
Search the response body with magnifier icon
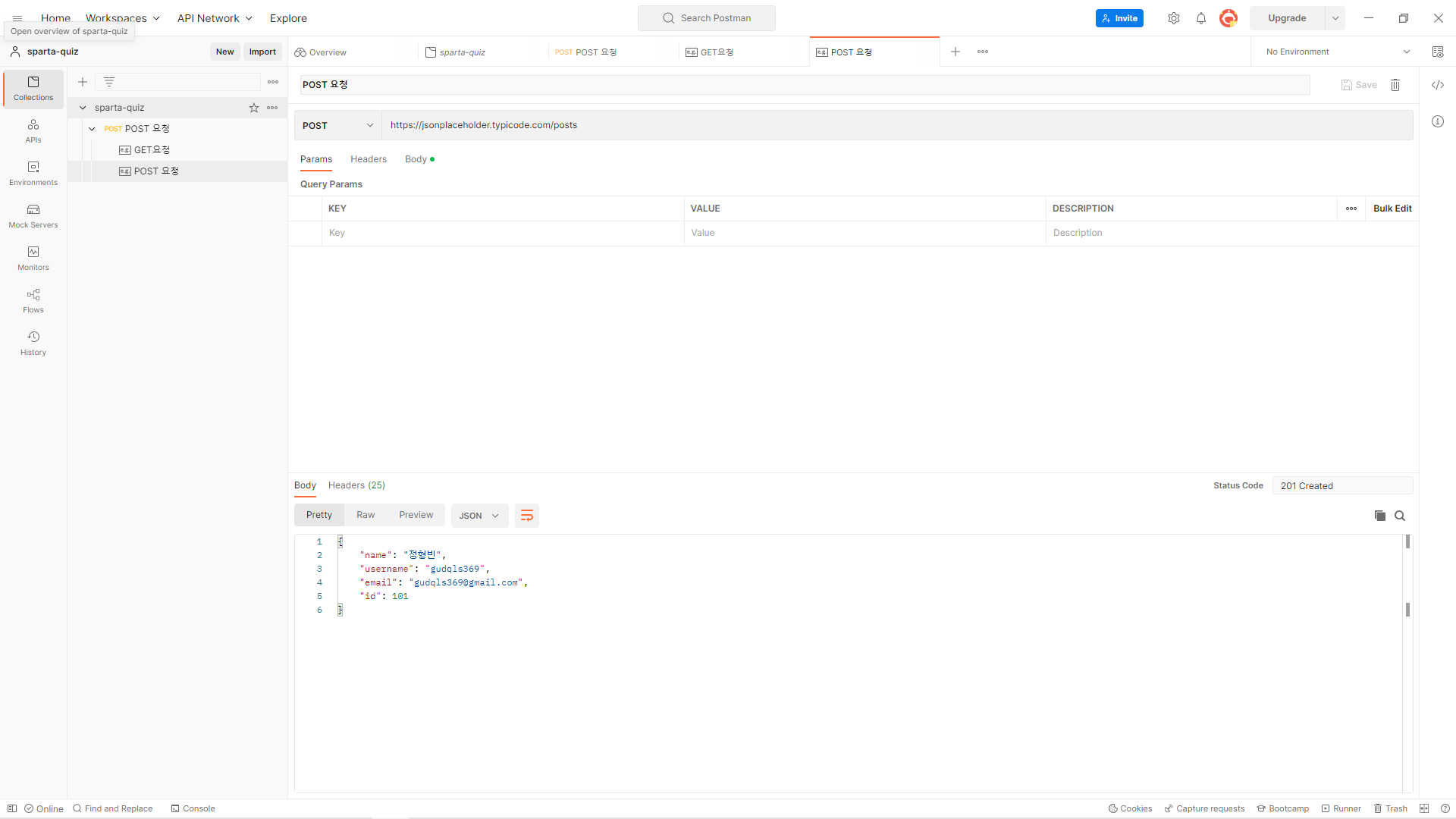(x=1400, y=516)
